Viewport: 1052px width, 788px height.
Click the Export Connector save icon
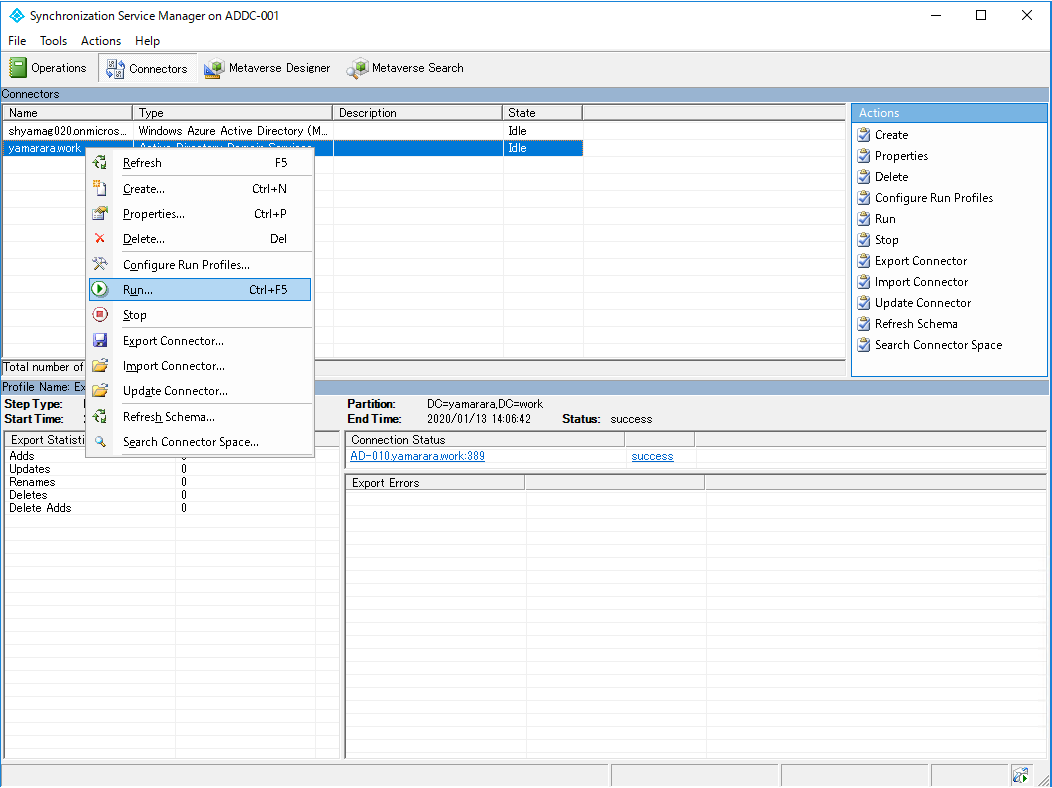click(x=100, y=340)
